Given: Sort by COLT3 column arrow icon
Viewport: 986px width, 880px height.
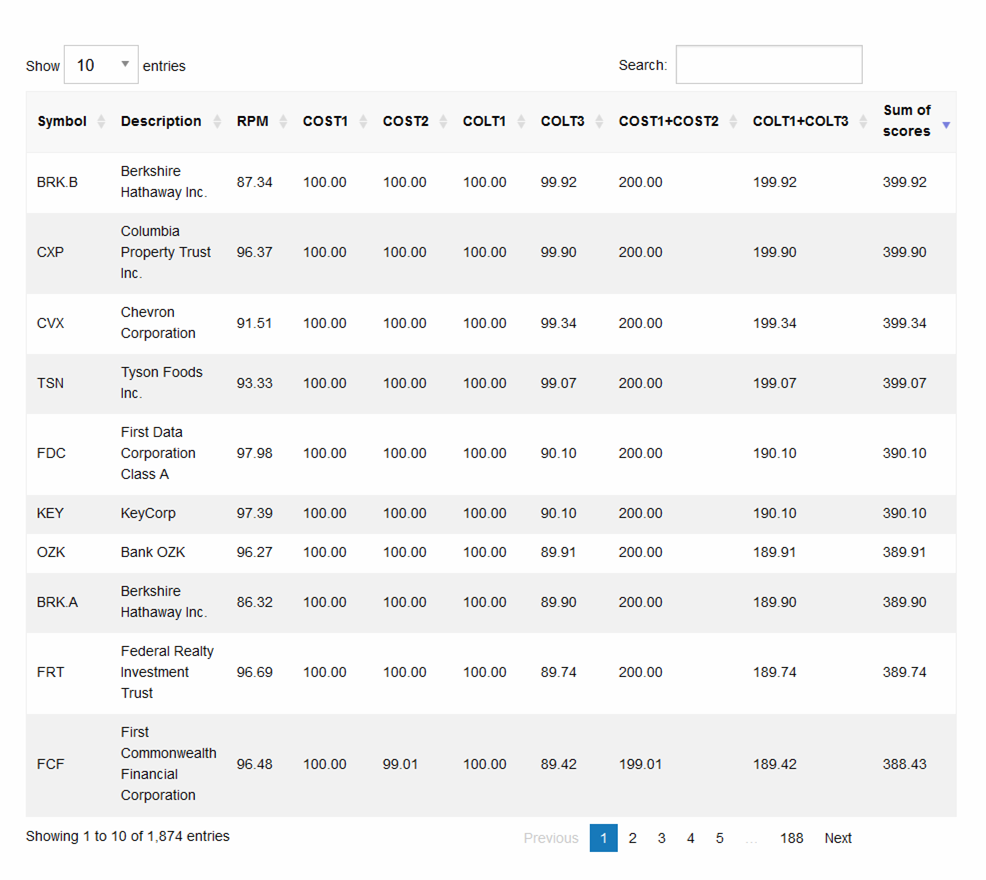Looking at the screenshot, I should (599, 121).
